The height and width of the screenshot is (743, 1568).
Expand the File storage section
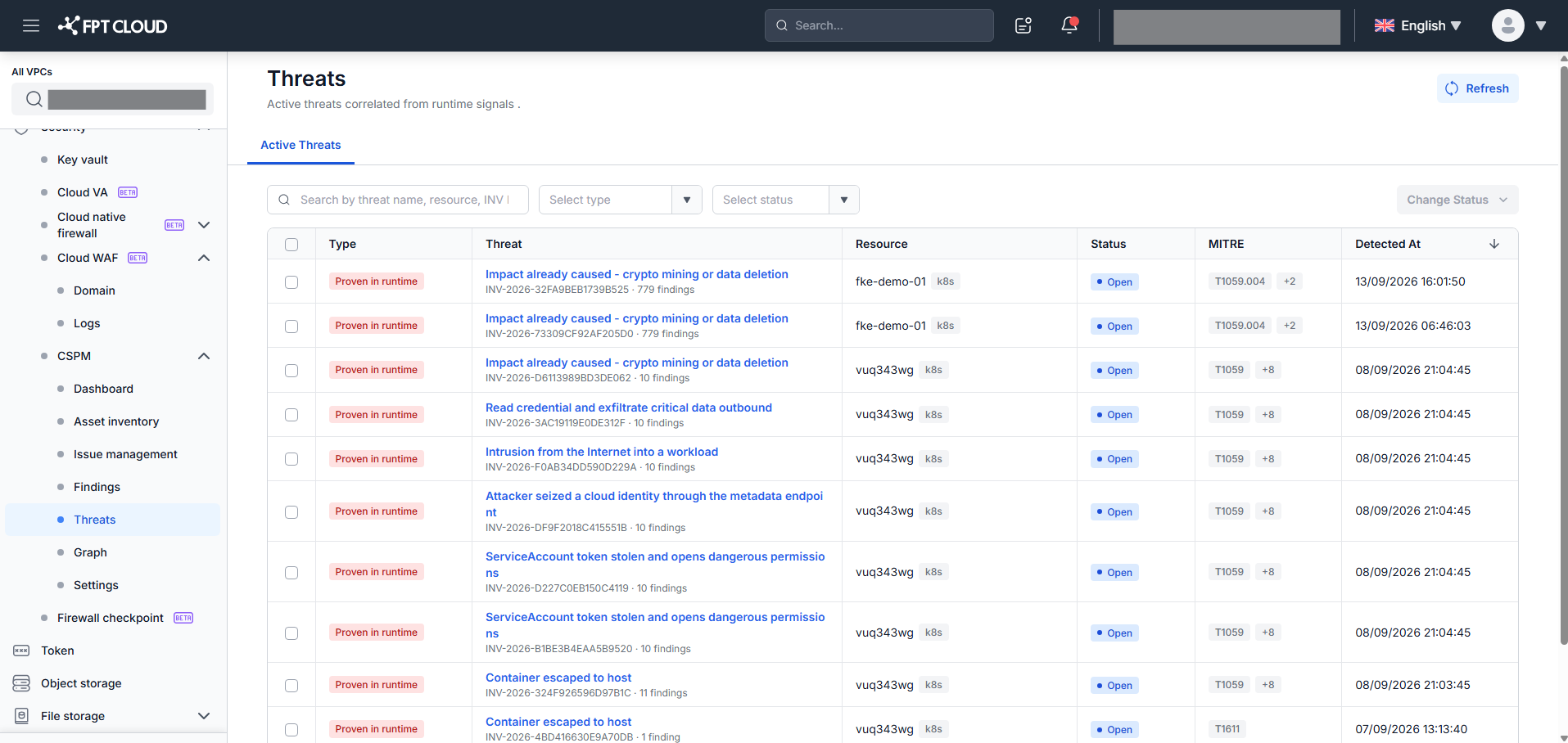click(204, 716)
